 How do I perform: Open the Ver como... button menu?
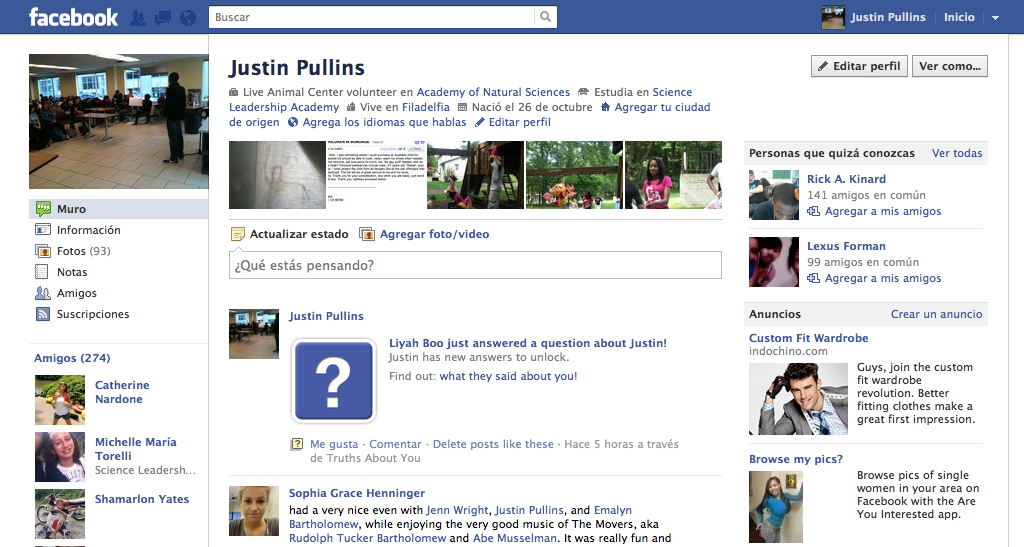point(950,66)
